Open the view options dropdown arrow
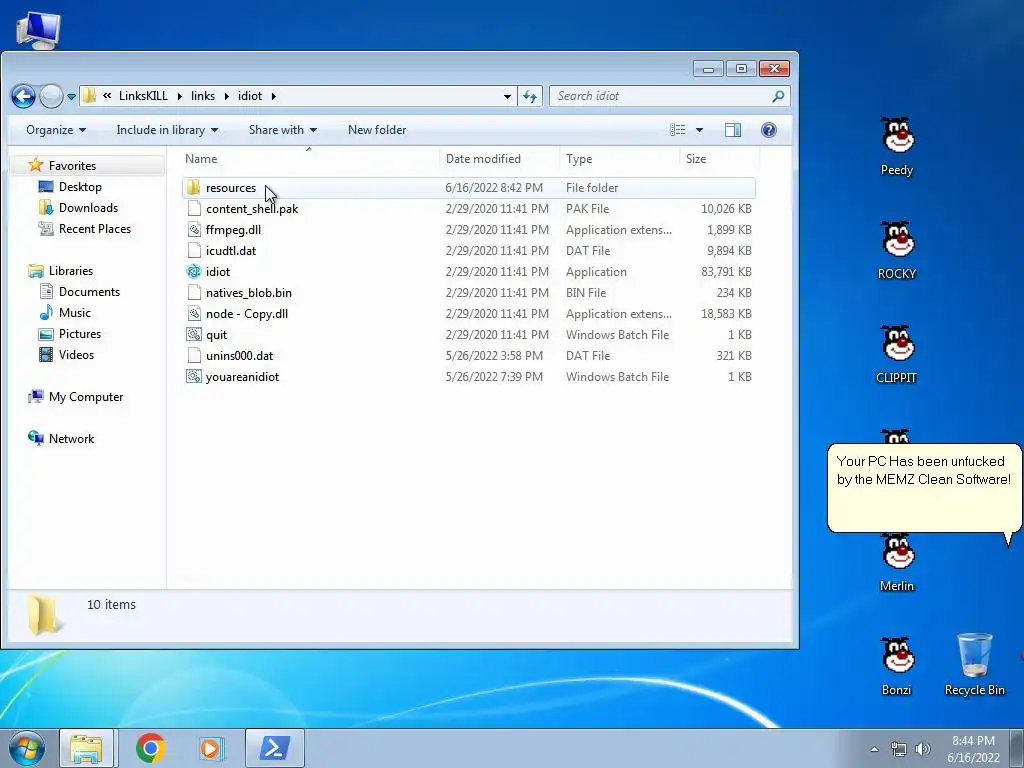 (699, 130)
